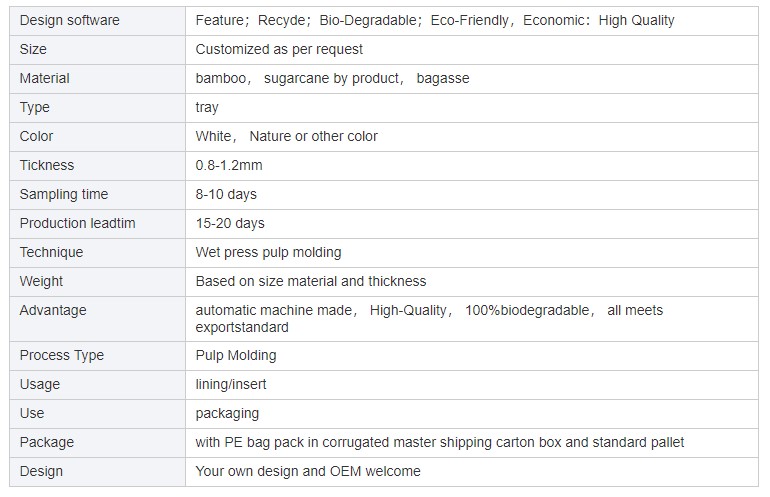Click the 'tray' value cell
The height and width of the screenshot is (497, 770).
point(207,107)
